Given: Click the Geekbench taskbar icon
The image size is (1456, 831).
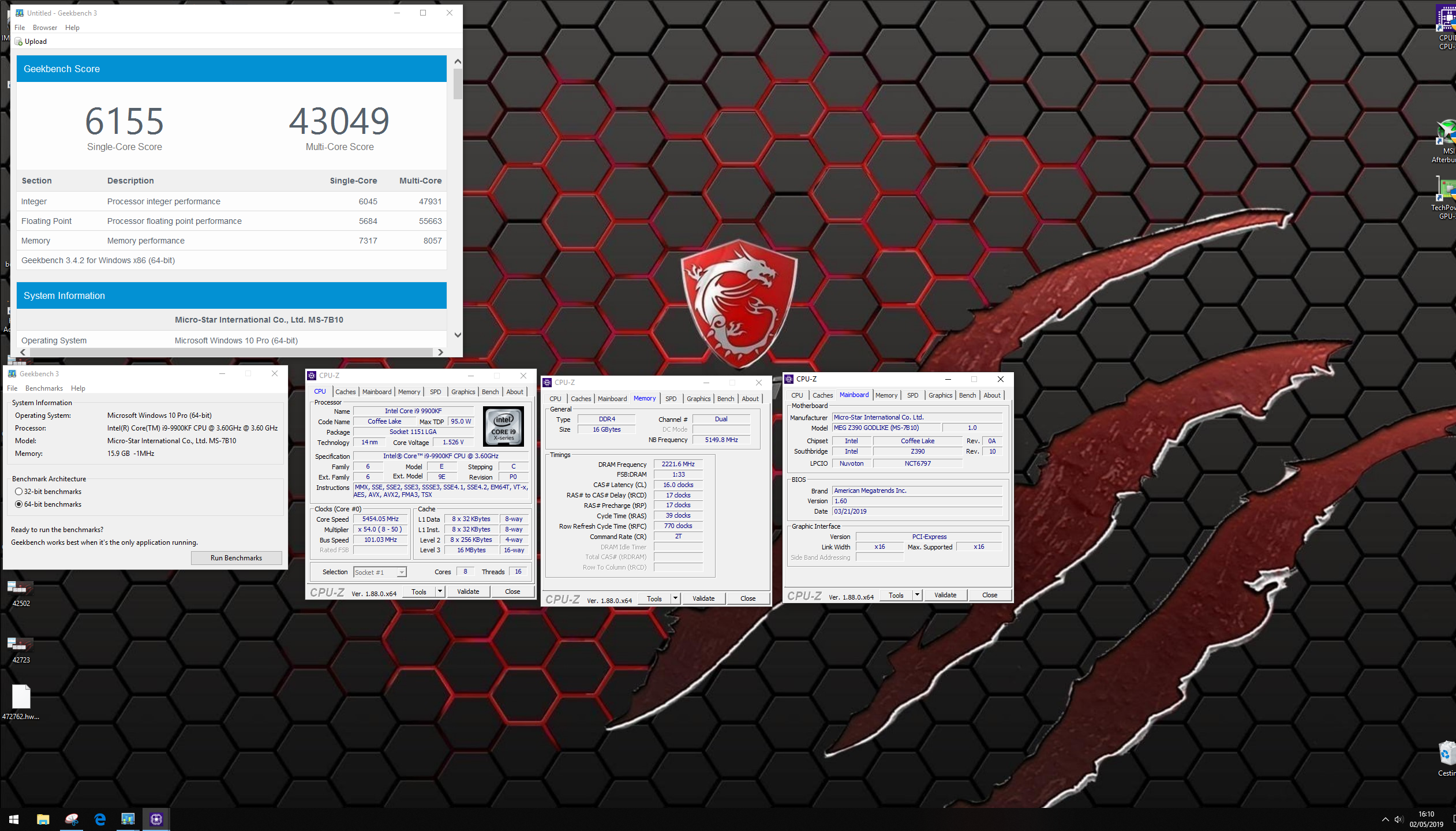Looking at the screenshot, I should (128, 819).
